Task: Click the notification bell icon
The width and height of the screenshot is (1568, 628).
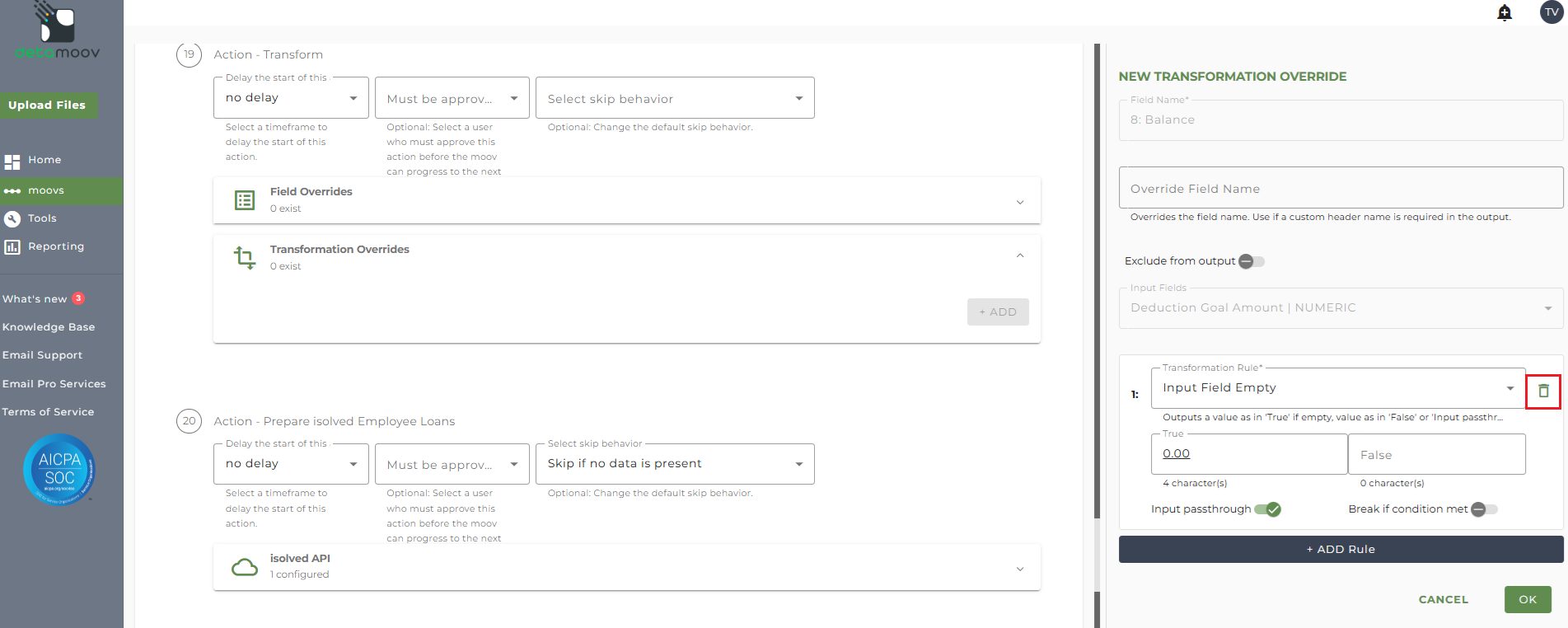Action: pyautogui.click(x=1505, y=12)
